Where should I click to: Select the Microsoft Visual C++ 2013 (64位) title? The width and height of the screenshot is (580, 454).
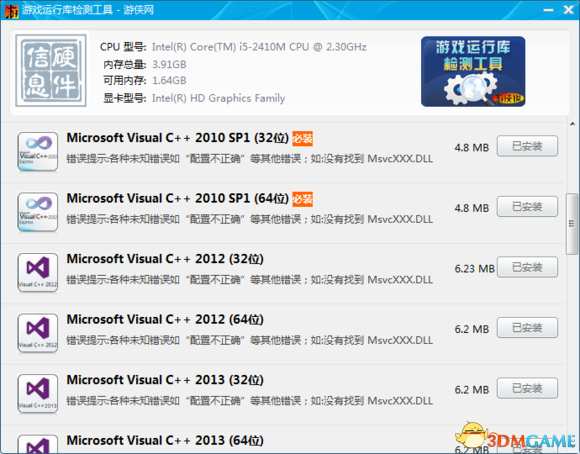165,440
